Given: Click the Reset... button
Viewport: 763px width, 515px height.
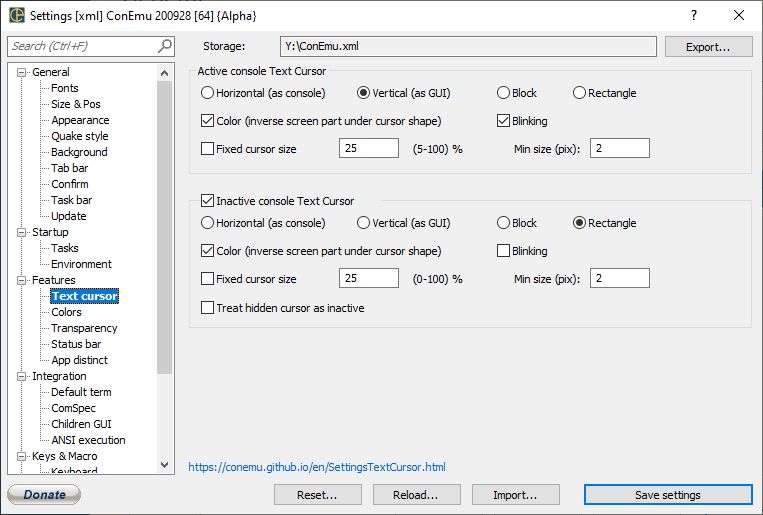Looking at the screenshot, I should [318, 495].
